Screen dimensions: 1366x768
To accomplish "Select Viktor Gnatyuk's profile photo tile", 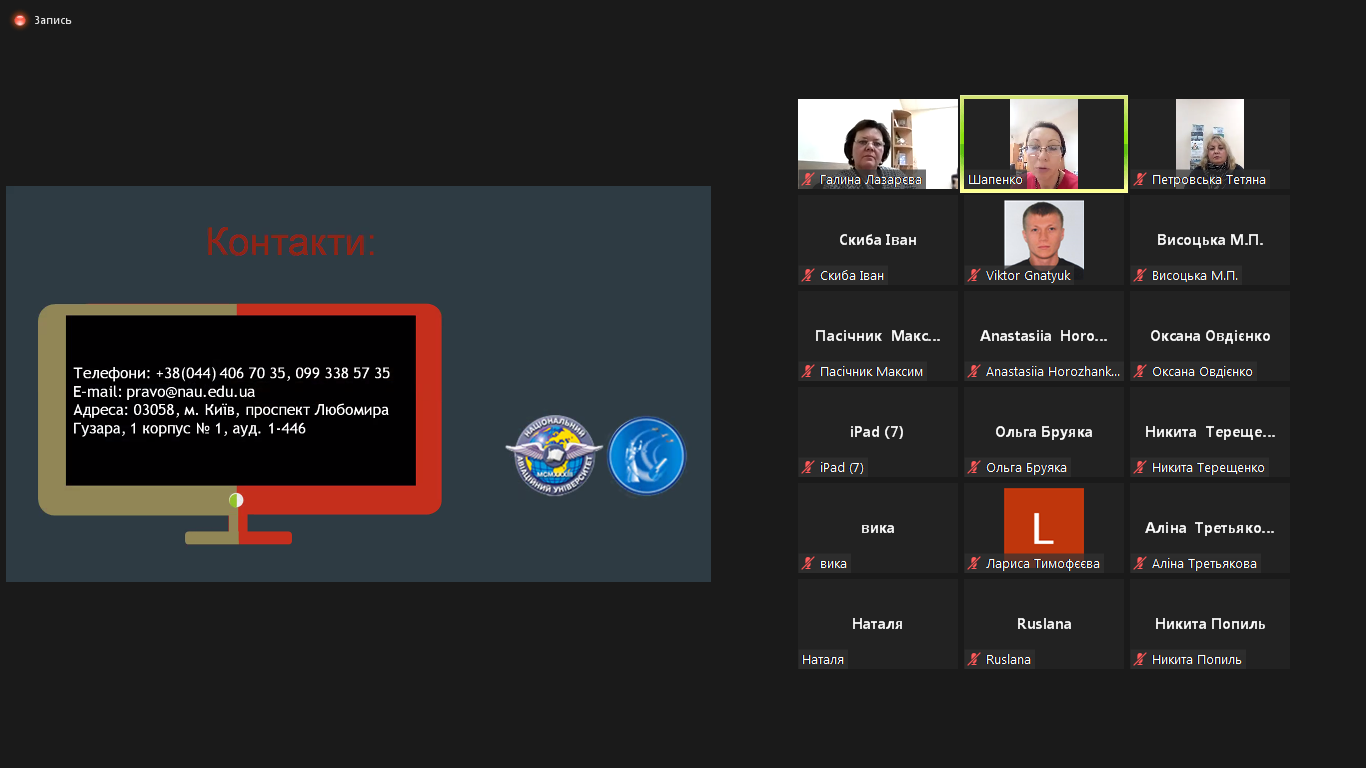I will click(x=1043, y=235).
